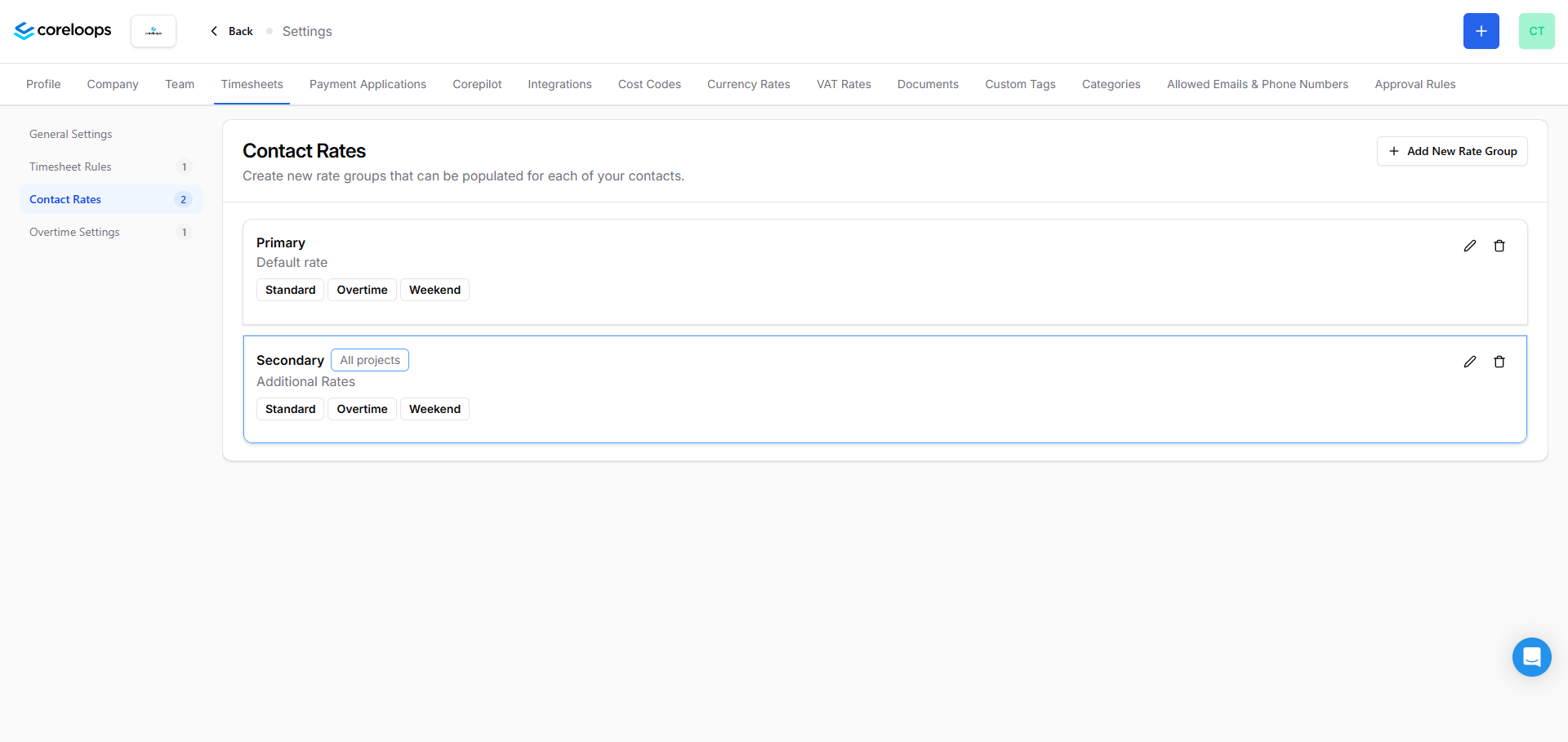Open the Team tab

180,84
